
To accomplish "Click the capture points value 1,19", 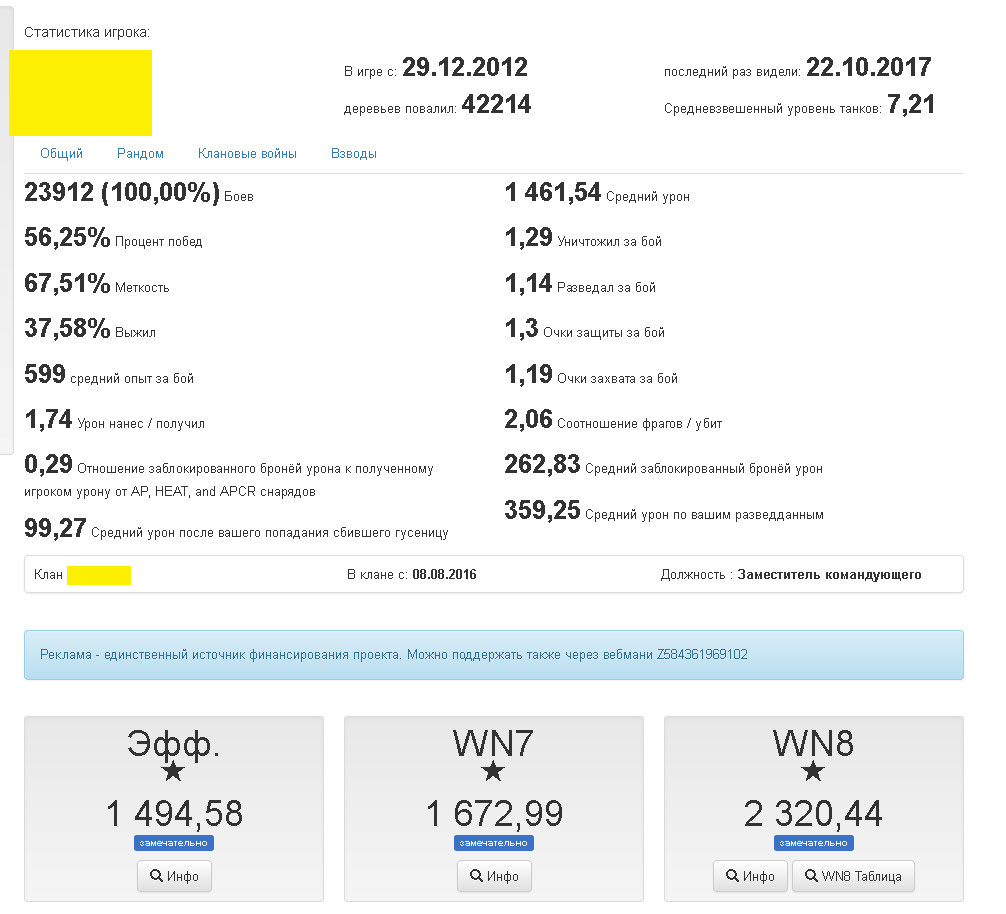I will (x=528, y=374).
